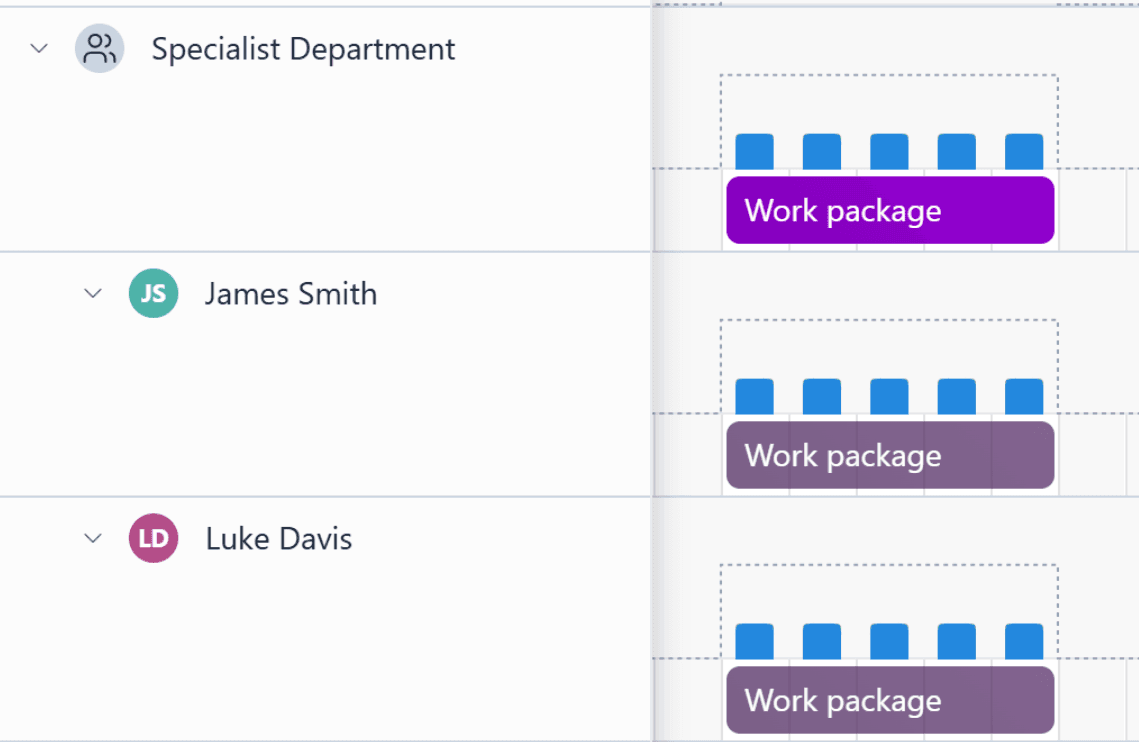
Task: Select the Luke Davis name
Action: (x=279, y=539)
